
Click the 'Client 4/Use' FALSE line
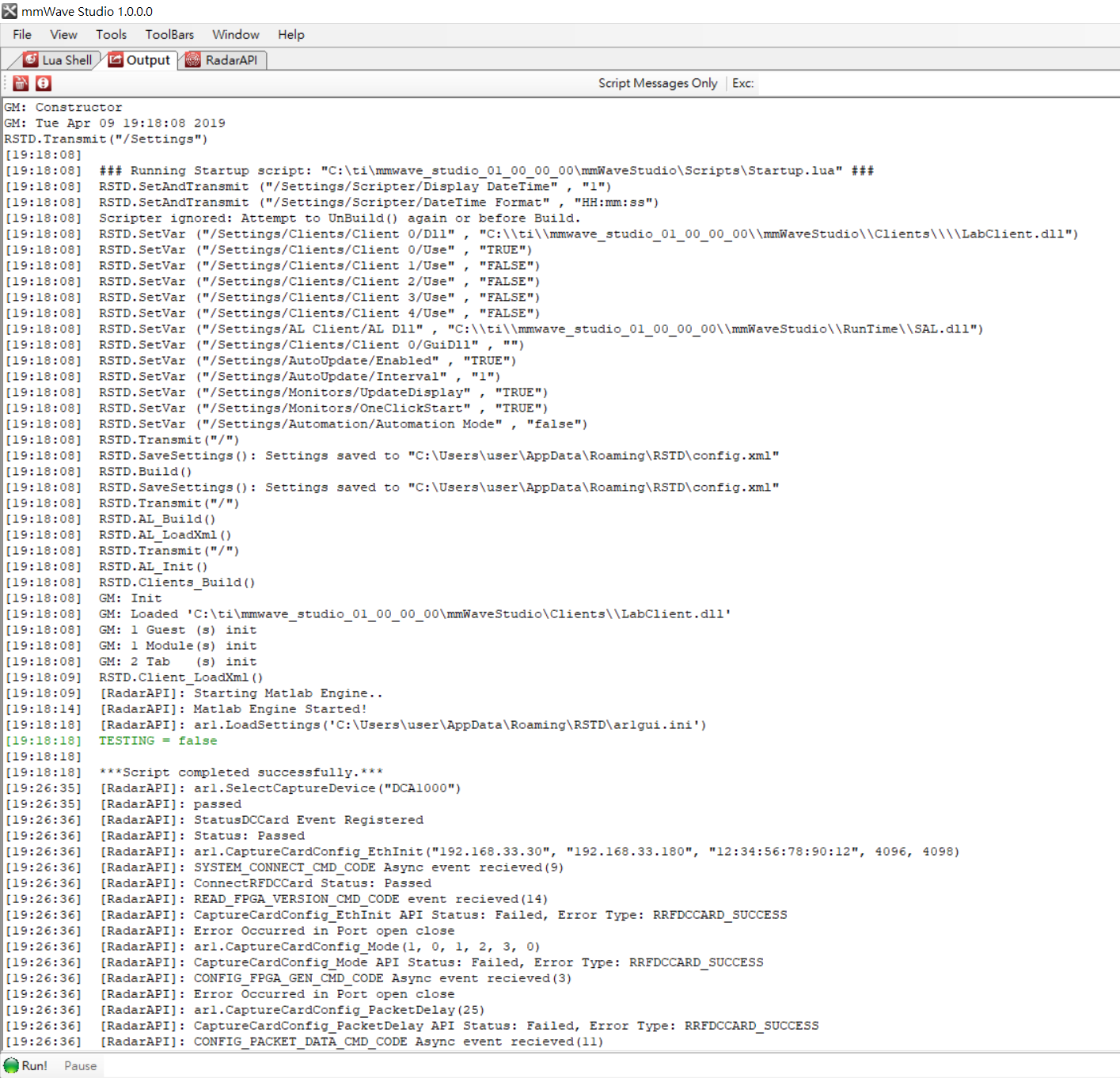(273, 313)
